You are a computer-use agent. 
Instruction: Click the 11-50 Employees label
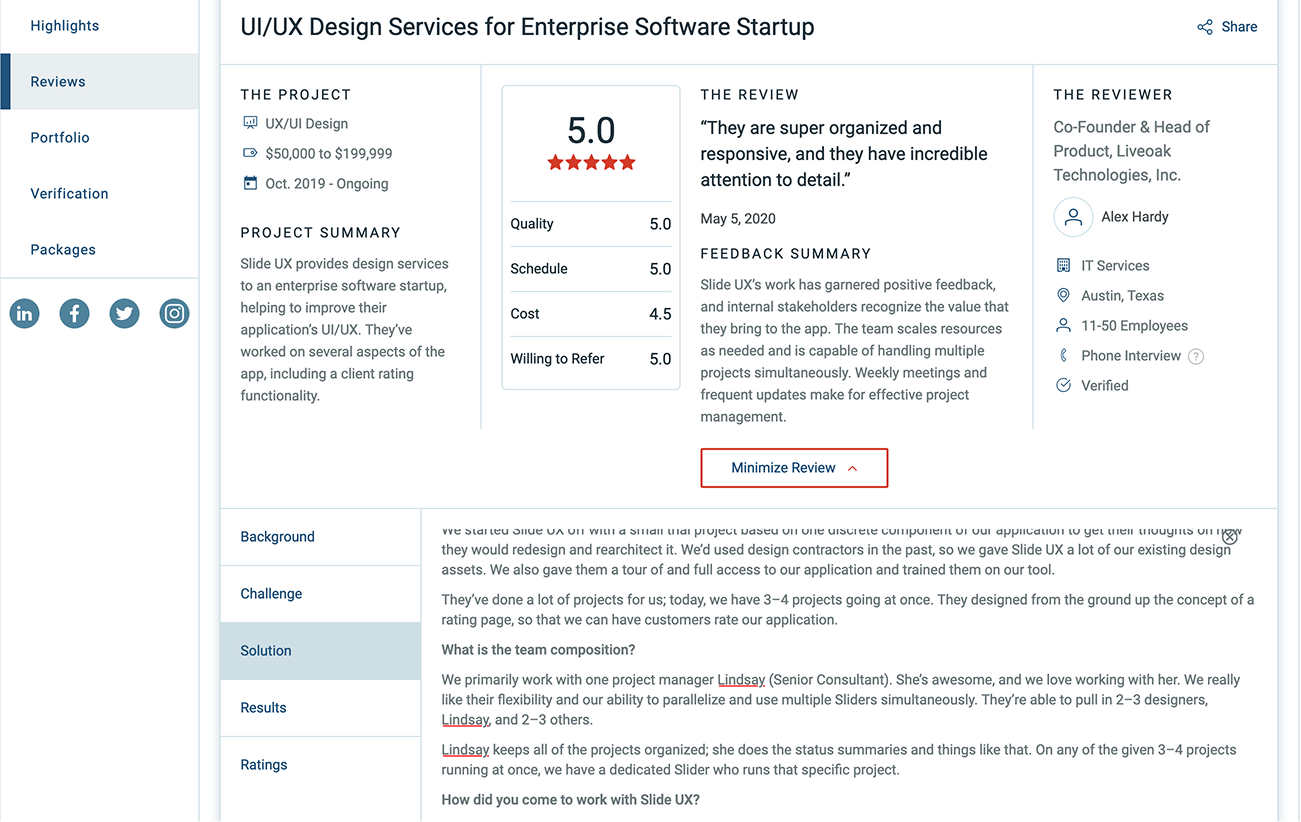click(x=1134, y=326)
